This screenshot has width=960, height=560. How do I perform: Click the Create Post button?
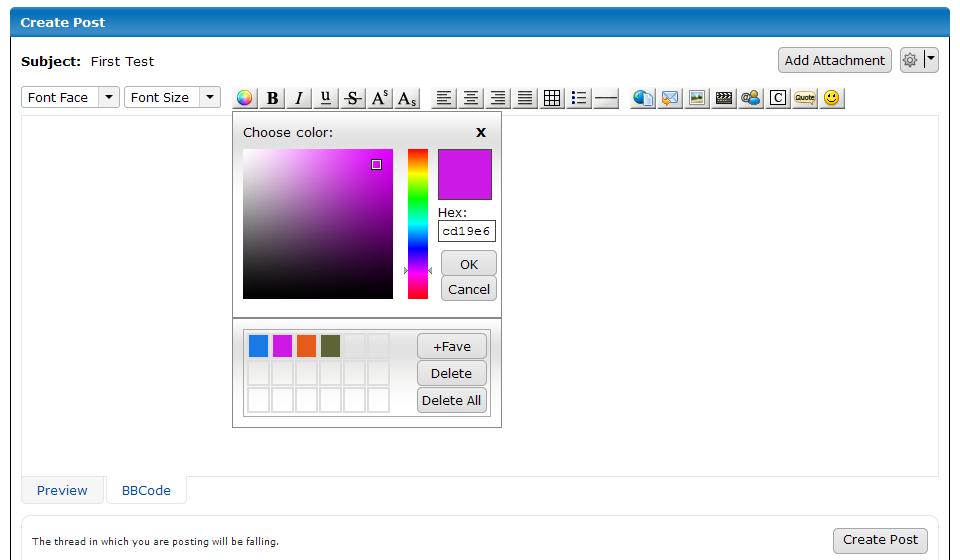tap(880, 540)
